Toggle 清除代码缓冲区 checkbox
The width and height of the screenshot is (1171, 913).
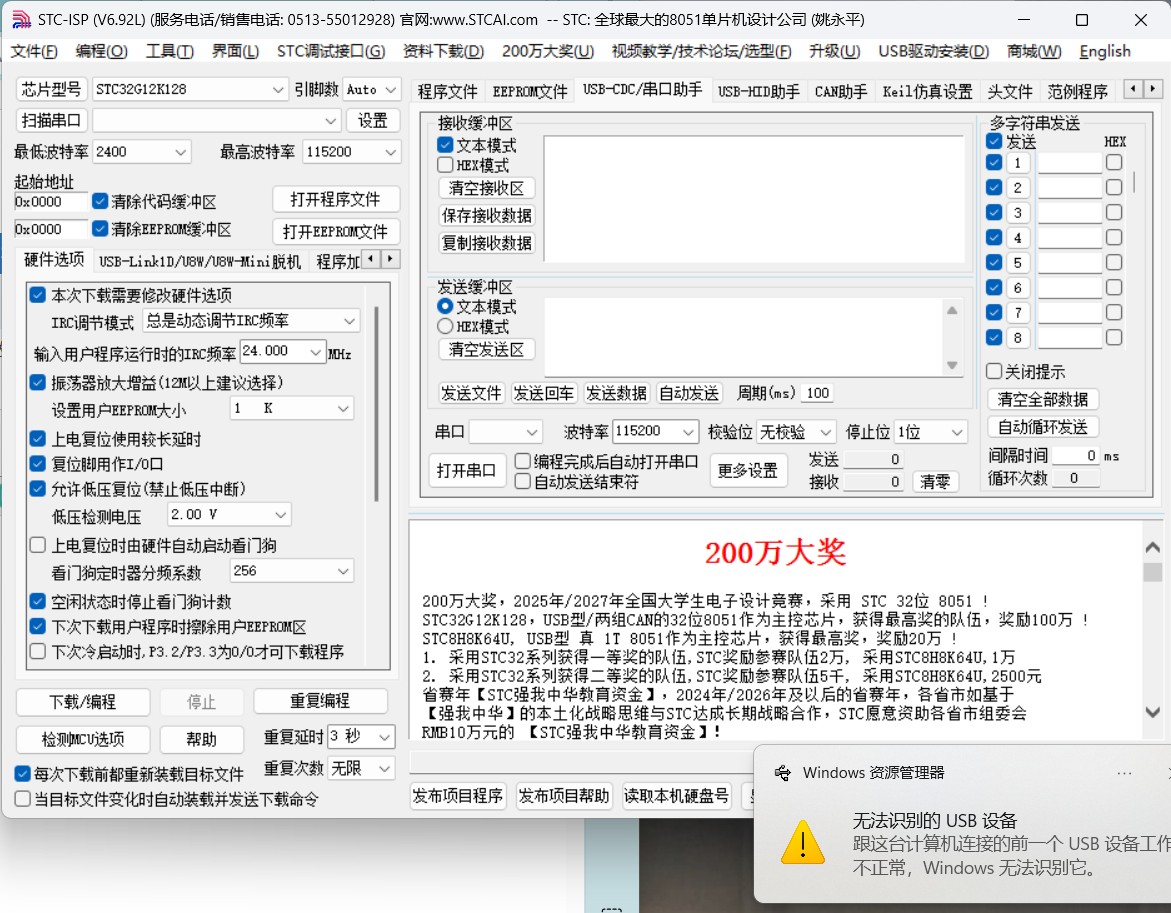click(x=101, y=201)
